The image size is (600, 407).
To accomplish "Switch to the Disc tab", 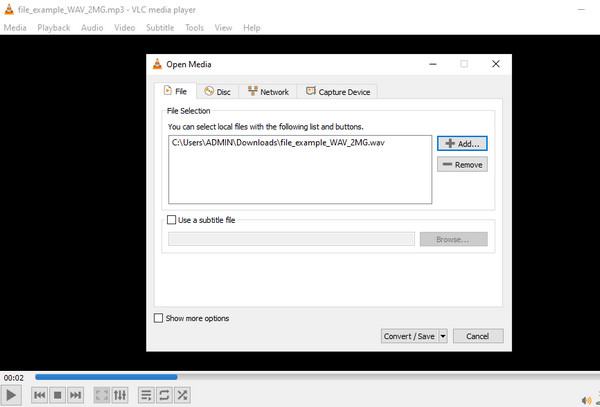I will pyautogui.click(x=218, y=92).
